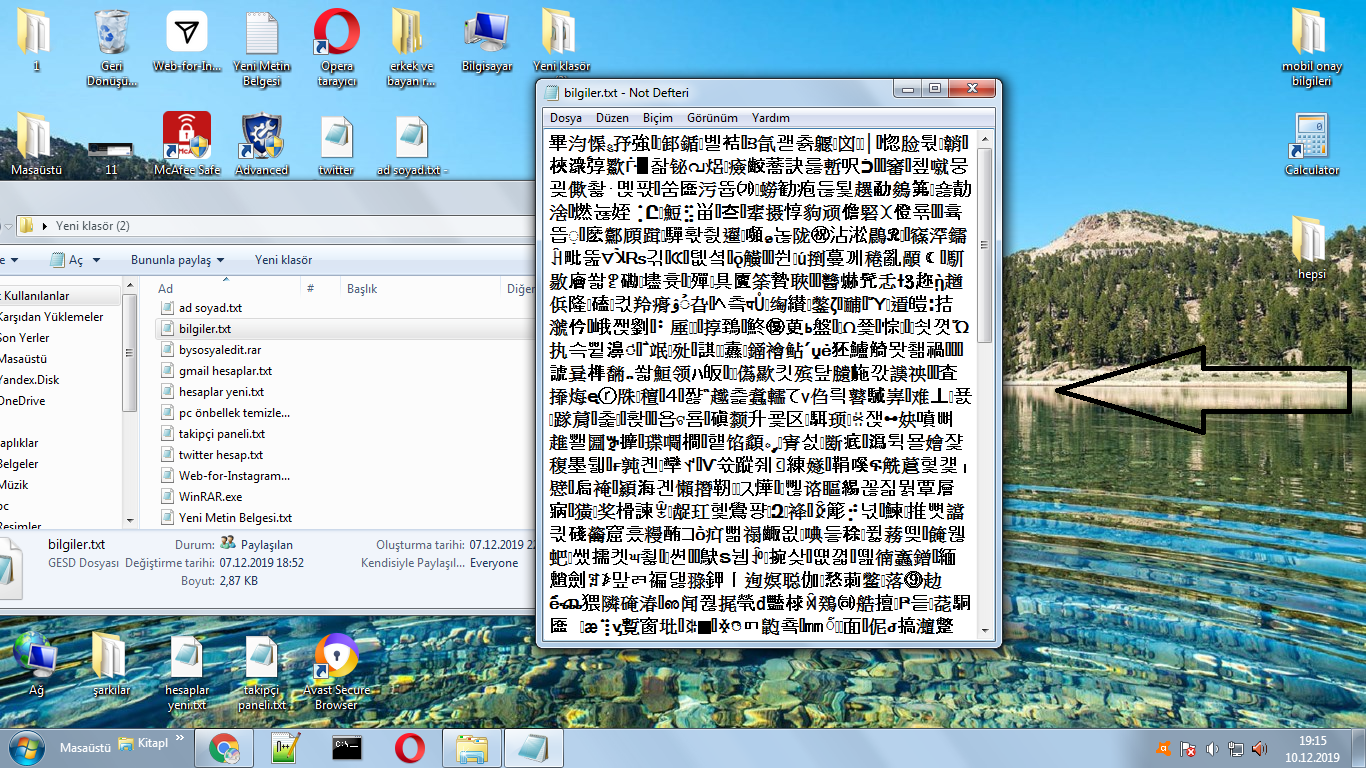Open the Action Center flag tray icon
This screenshot has height=768, width=1366.
point(1189,748)
